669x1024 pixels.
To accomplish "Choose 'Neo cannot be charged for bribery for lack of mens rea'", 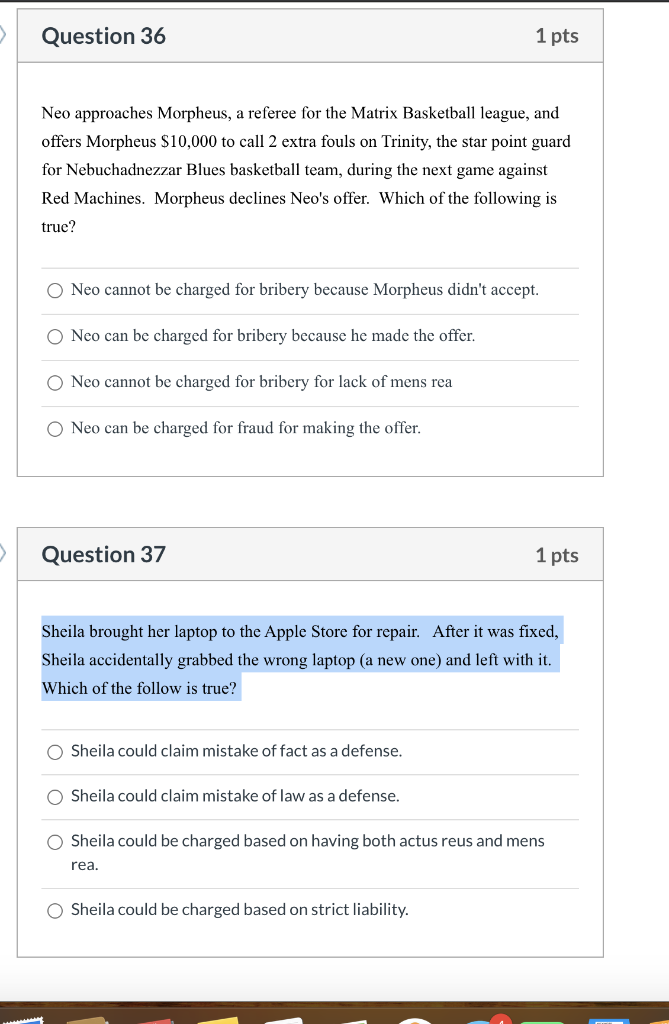I will (x=55, y=382).
